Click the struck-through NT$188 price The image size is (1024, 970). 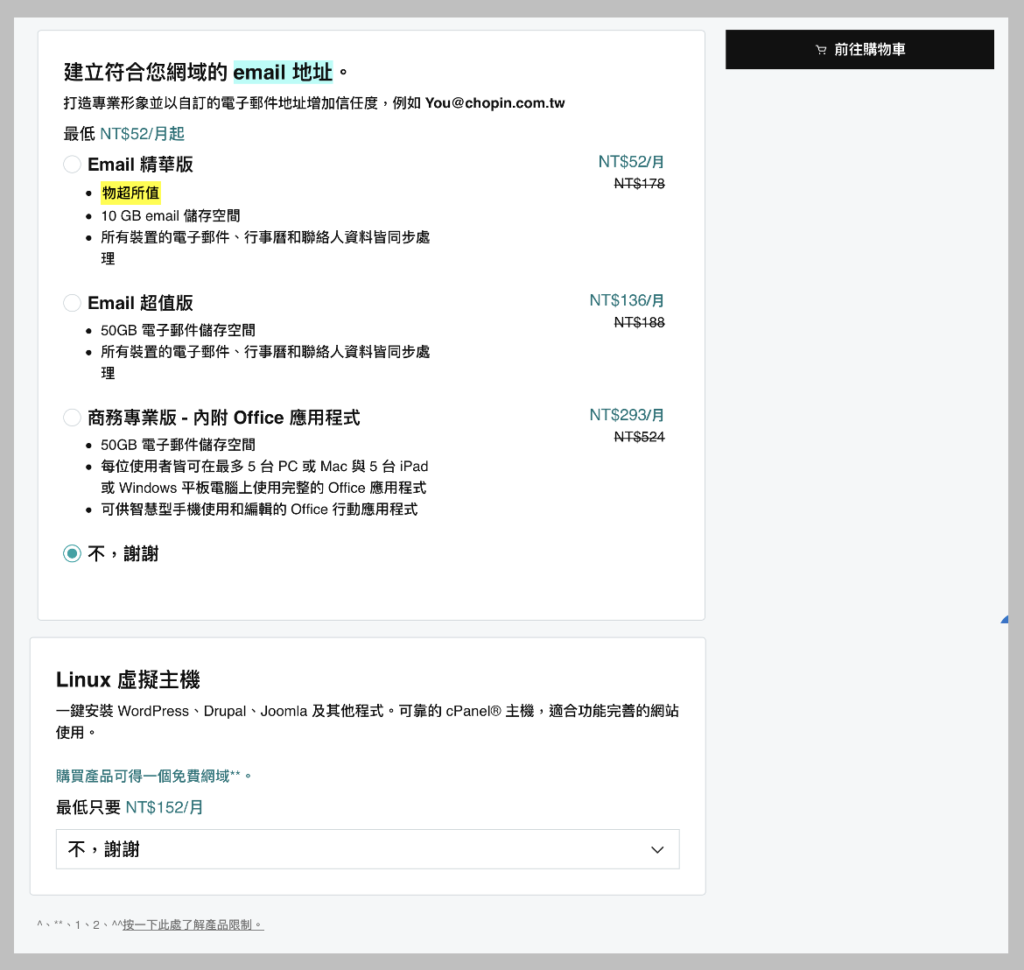click(x=639, y=323)
